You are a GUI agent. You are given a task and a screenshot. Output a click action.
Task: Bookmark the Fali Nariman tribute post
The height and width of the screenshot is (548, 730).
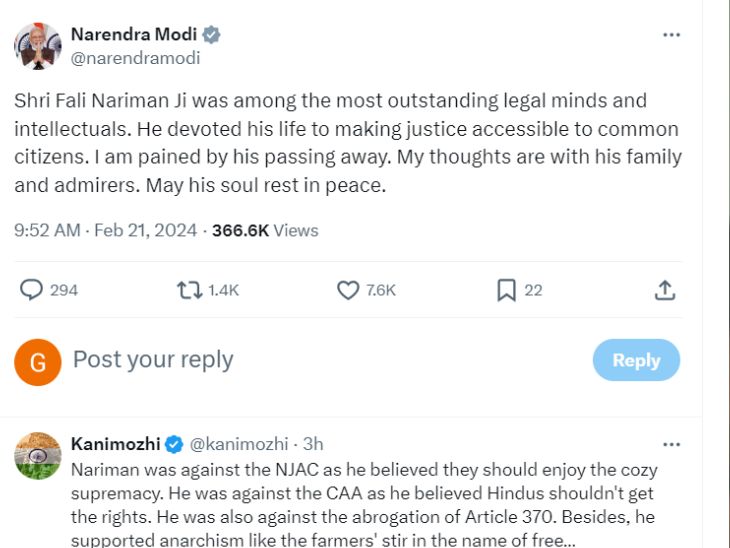pyautogui.click(x=507, y=290)
